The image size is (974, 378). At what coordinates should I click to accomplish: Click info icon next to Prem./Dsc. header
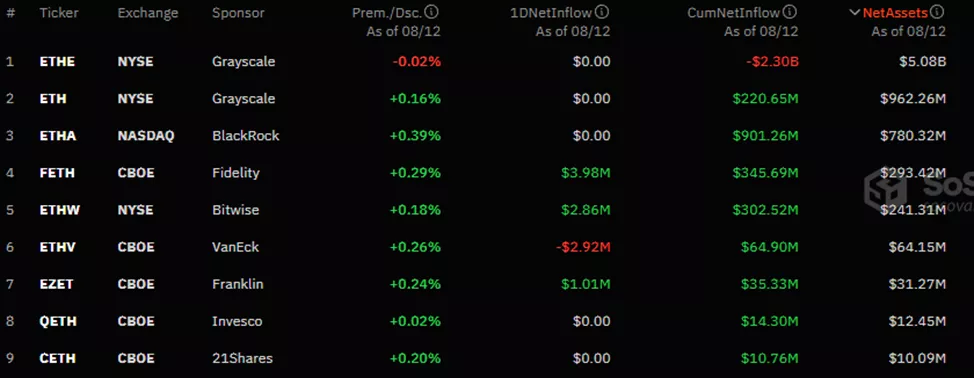[x=433, y=12]
